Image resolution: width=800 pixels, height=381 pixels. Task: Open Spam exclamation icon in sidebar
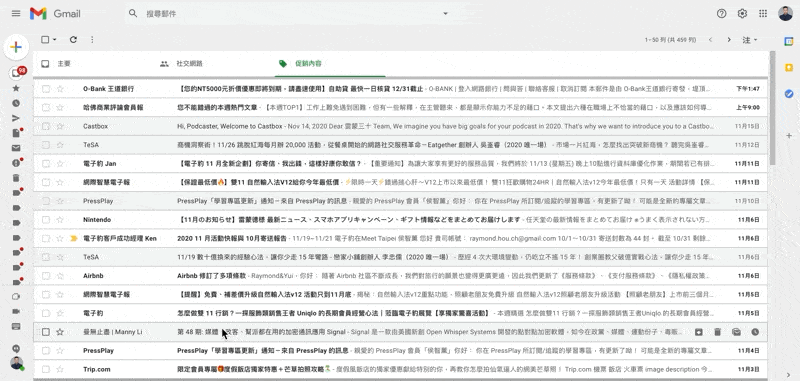[16, 163]
